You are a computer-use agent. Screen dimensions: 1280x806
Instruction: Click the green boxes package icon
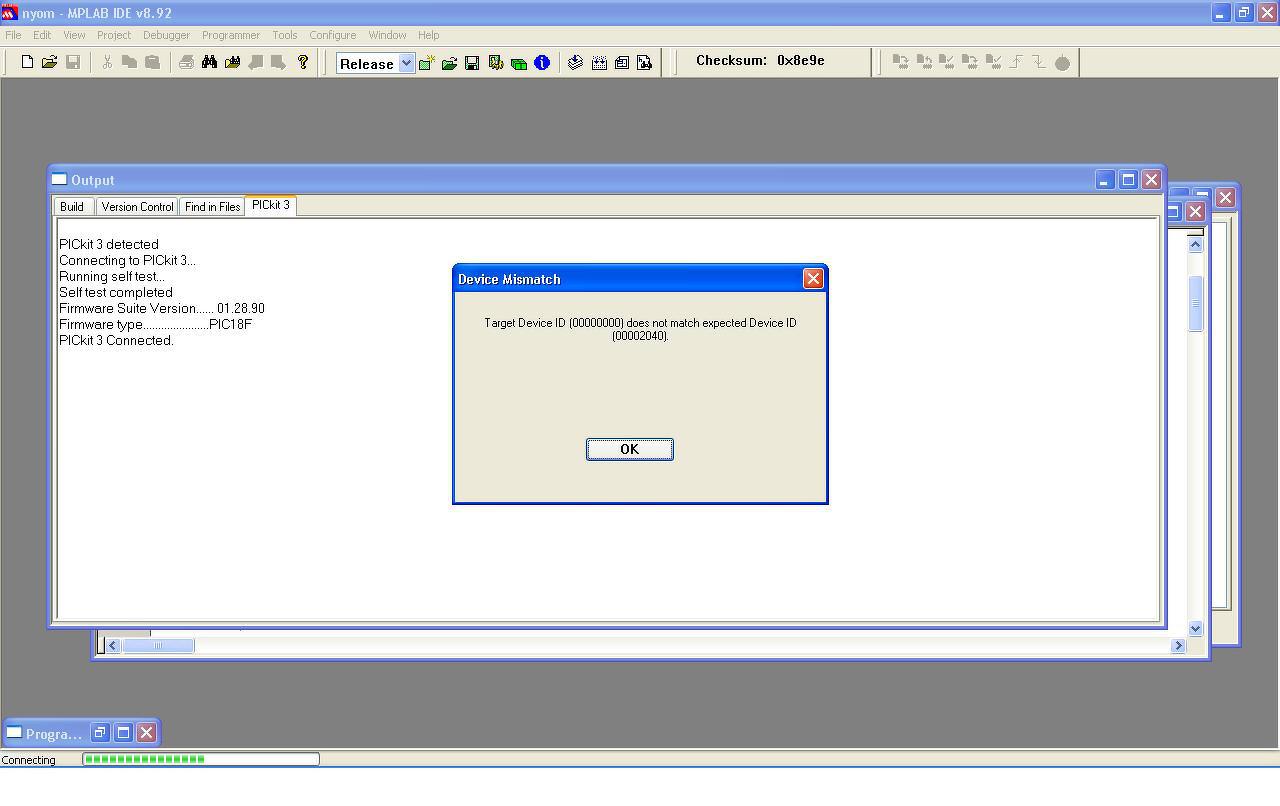(x=518, y=63)
